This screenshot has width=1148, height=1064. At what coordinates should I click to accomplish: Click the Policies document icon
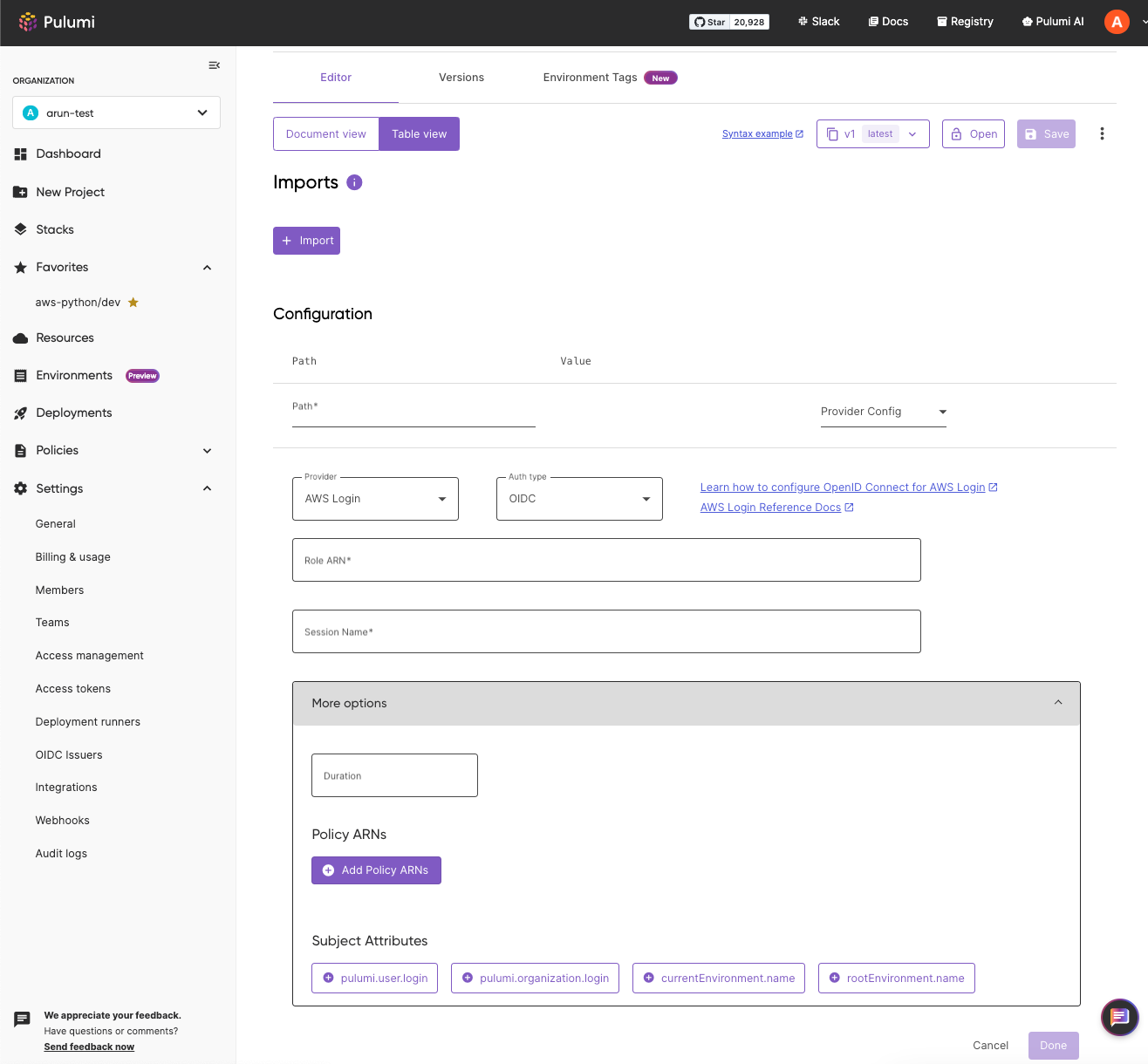coord(21,451)
